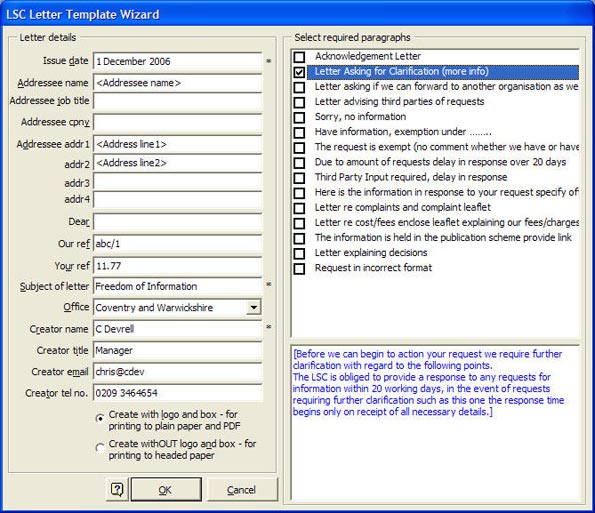Screen dimensions: 595x513
Task: Open the Office dropdown arrow
Action: tap(253, 307)
